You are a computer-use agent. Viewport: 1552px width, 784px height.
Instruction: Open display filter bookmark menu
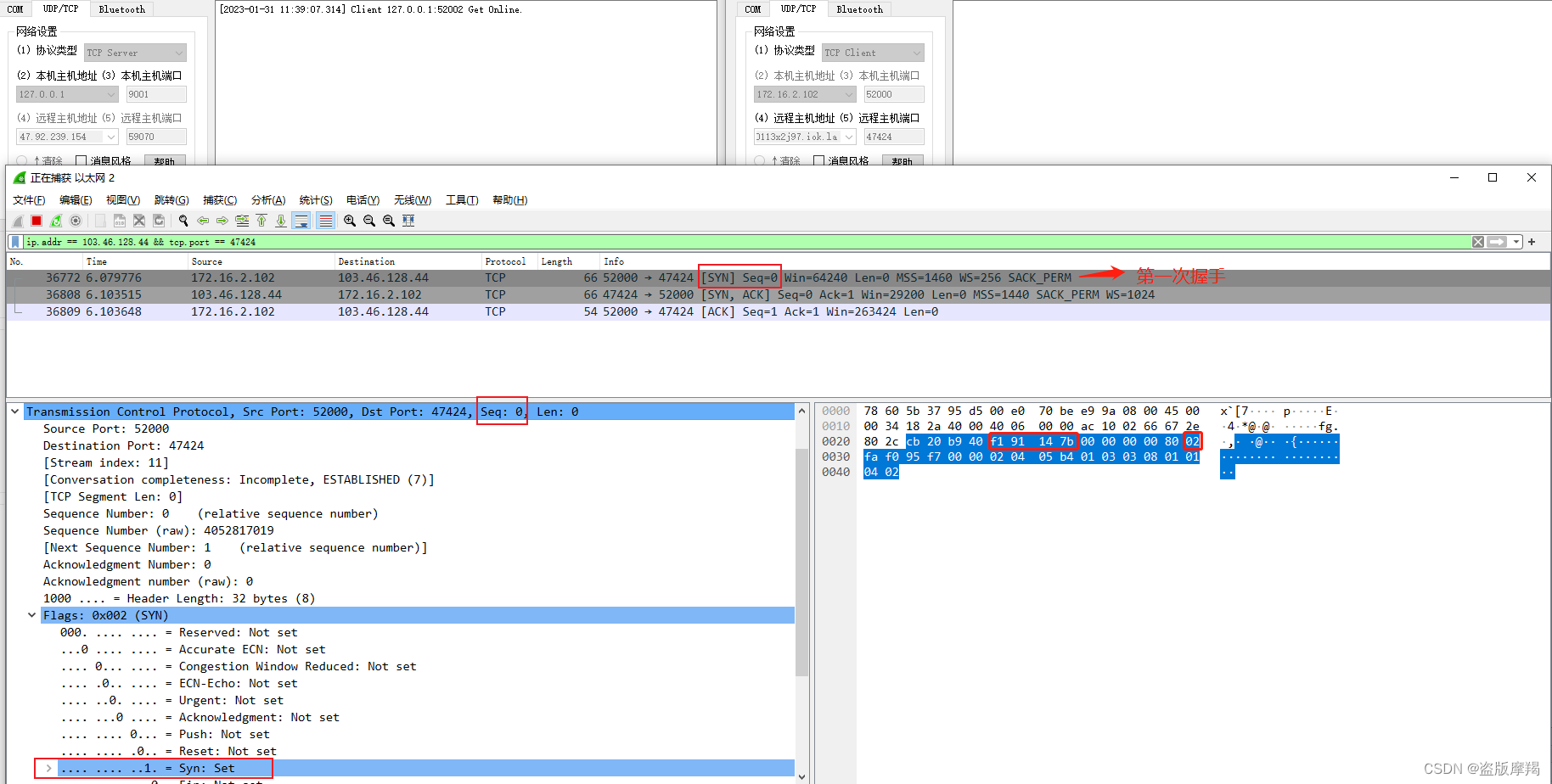(x=15, y=242)
